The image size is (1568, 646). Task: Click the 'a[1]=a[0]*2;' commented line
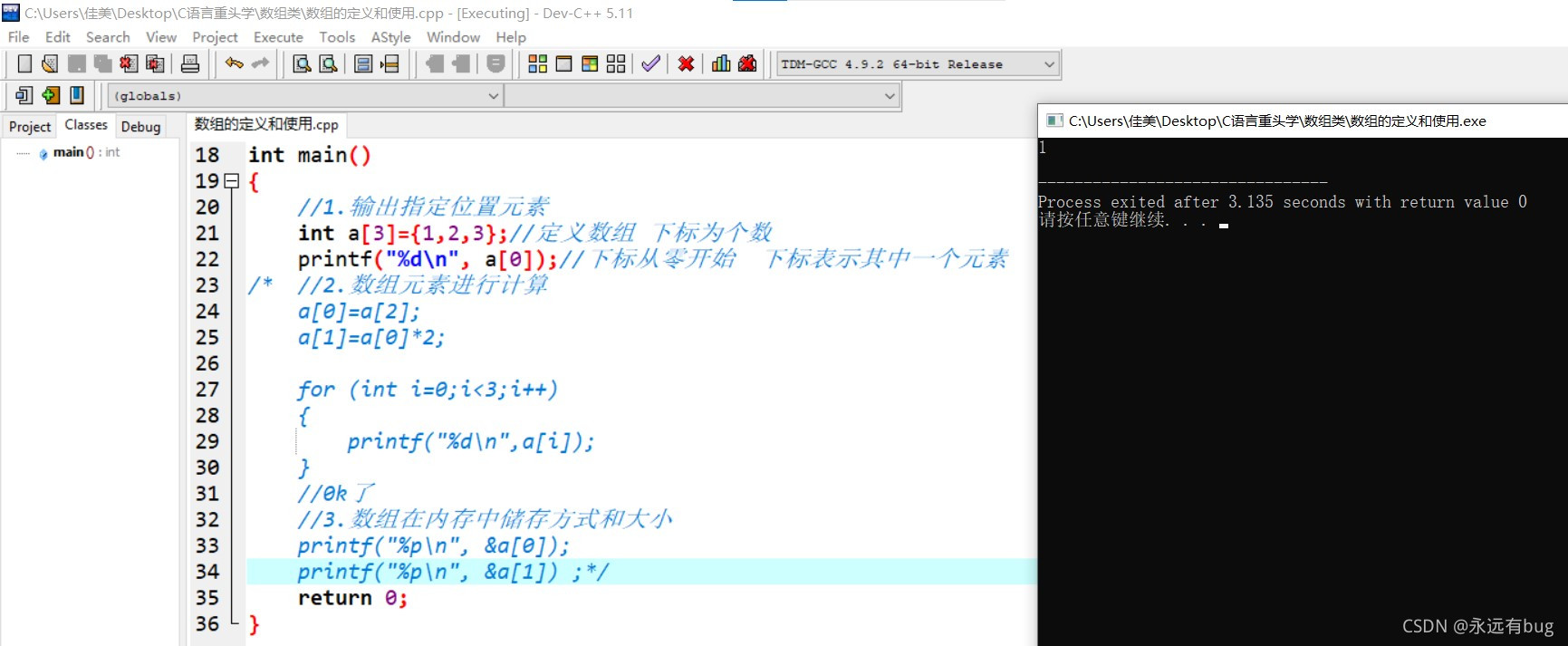tap(371, 337)
